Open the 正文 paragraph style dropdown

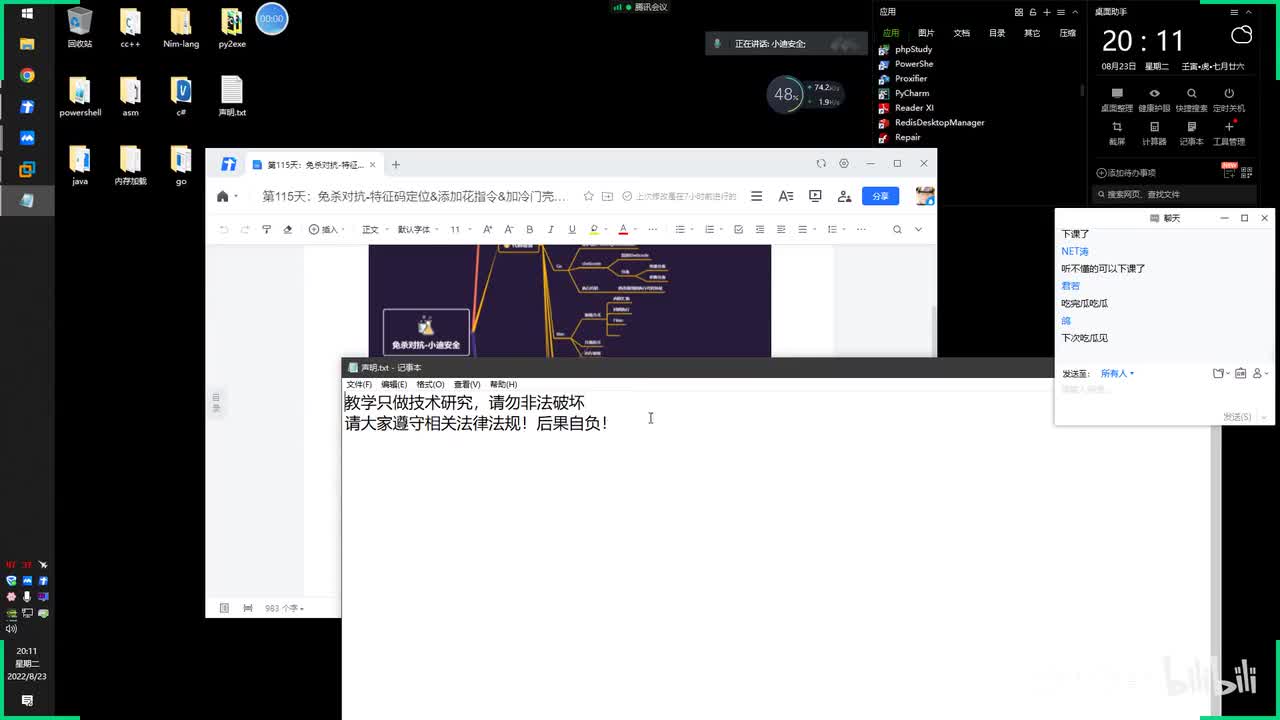point(374,229)
